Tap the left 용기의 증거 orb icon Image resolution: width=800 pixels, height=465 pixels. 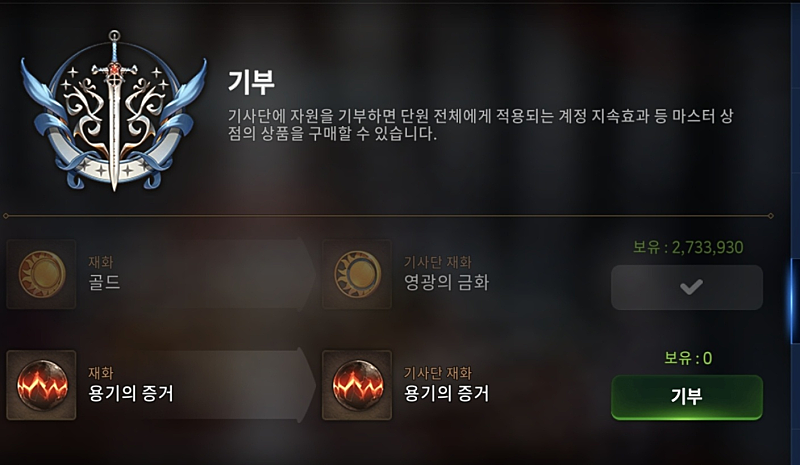click(41, 385)
